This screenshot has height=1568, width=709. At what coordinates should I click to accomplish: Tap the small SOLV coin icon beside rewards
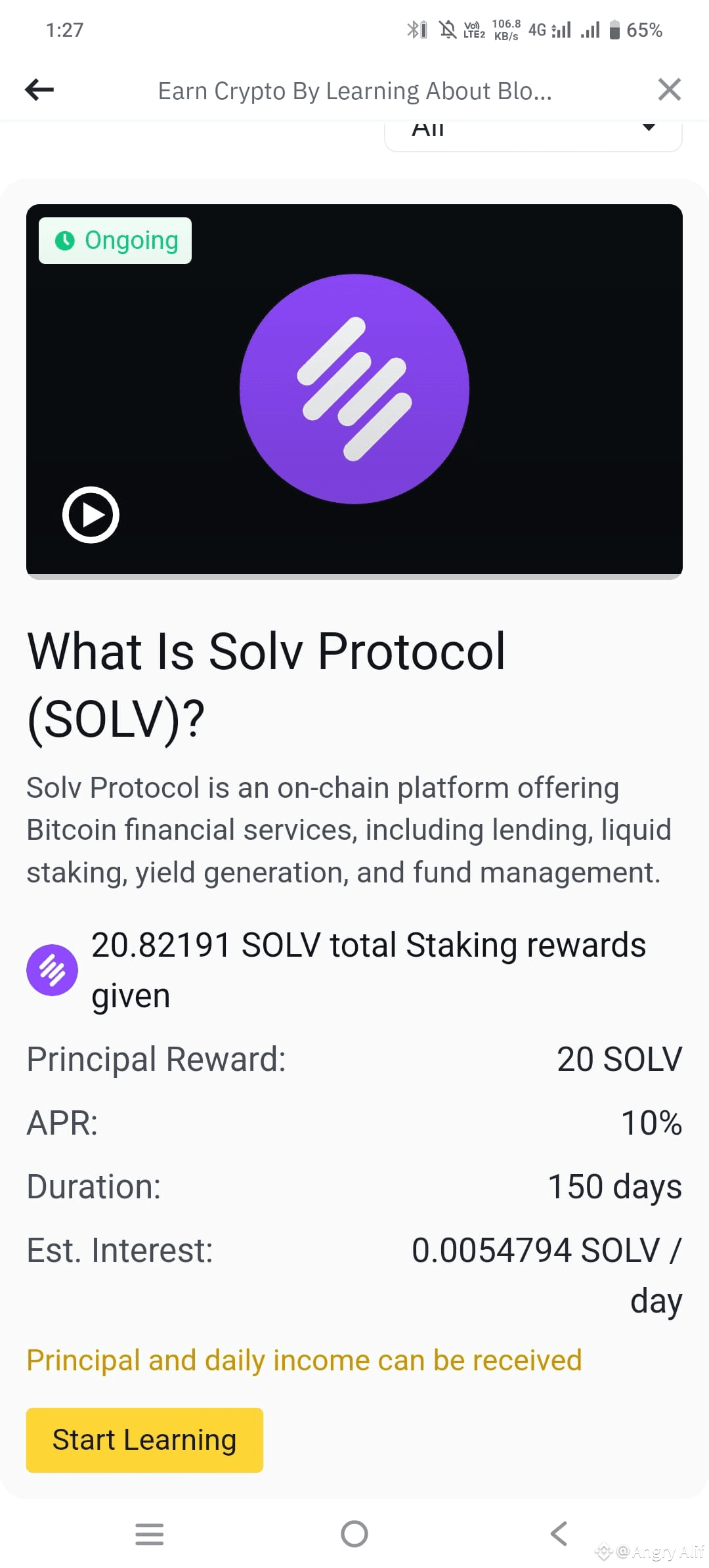[53, 970]
